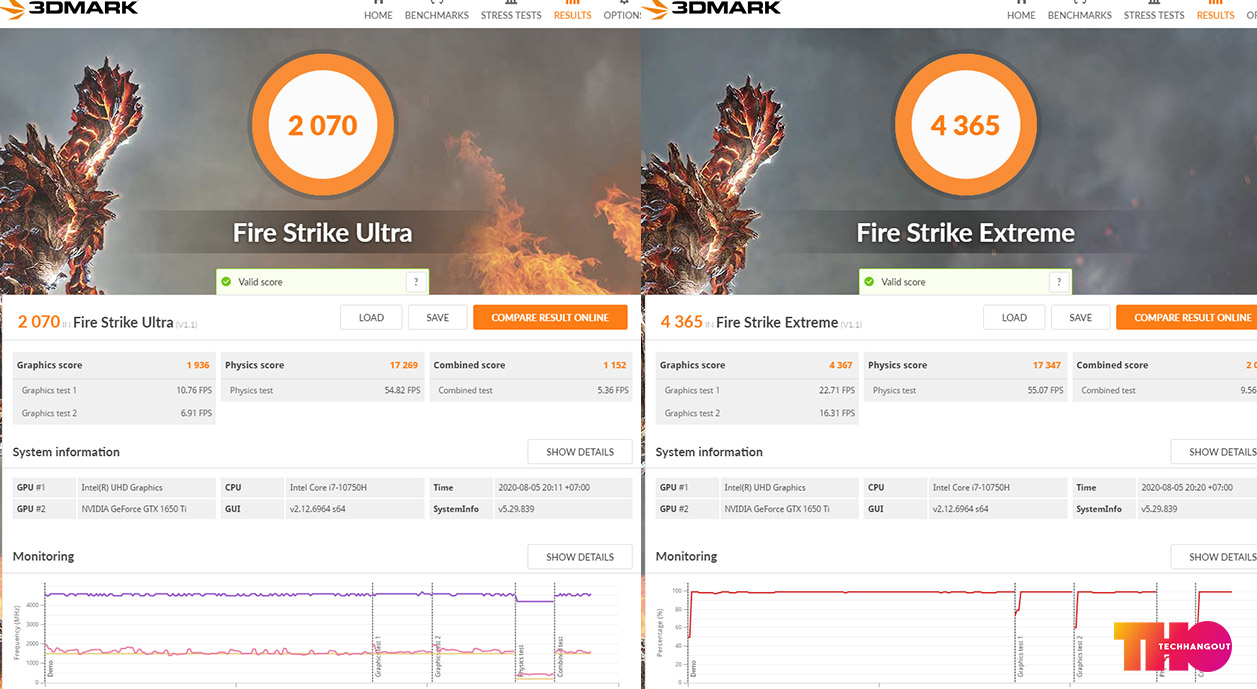Viewport: 1257px width, 689px height.
Task: Open the question mark help beside Ultra's Valid score
Action: (416, 282)
